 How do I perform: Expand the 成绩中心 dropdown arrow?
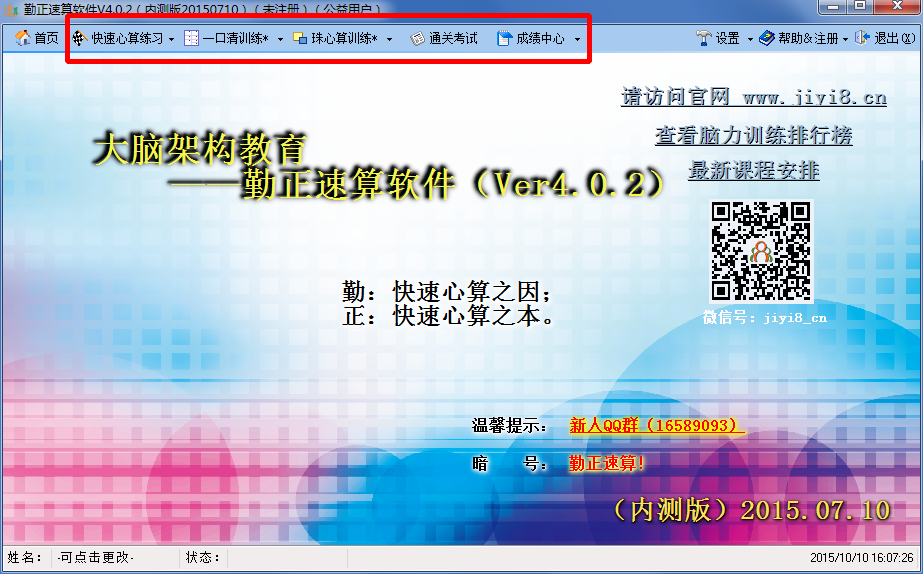pos(577,39)
